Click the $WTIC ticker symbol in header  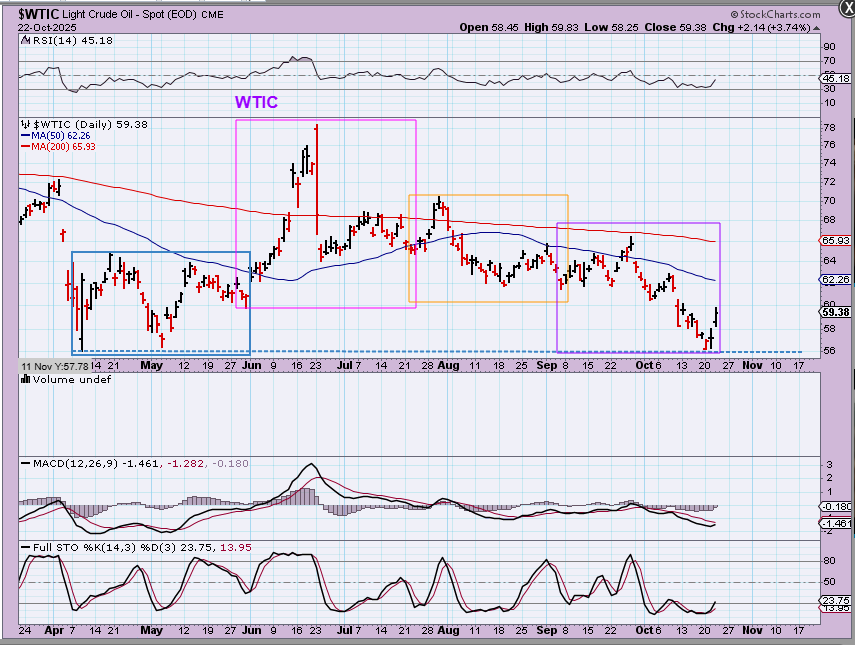(37, 14)
